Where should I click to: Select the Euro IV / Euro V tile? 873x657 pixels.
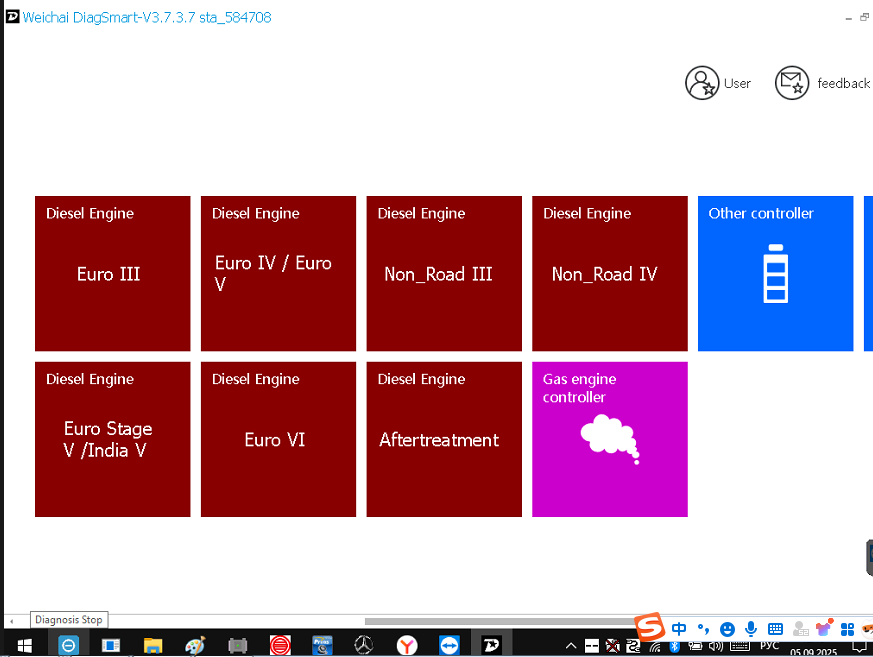pos(278,273)
